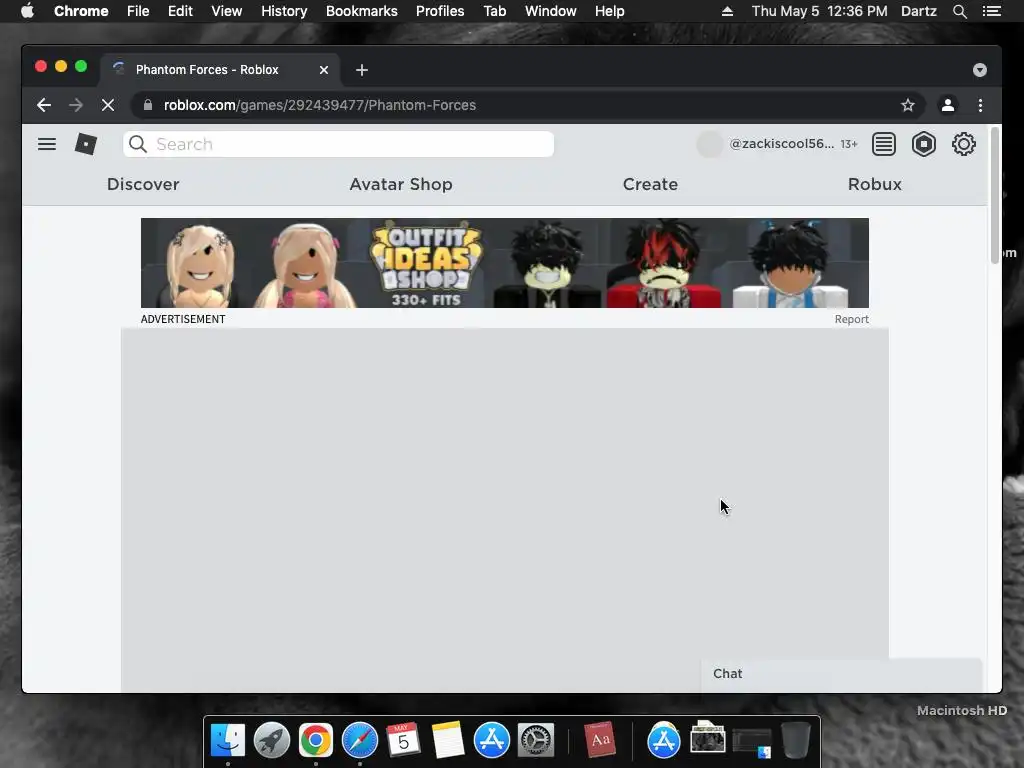
Task: Open the Robux page link
Action: (x=874, y=184)
